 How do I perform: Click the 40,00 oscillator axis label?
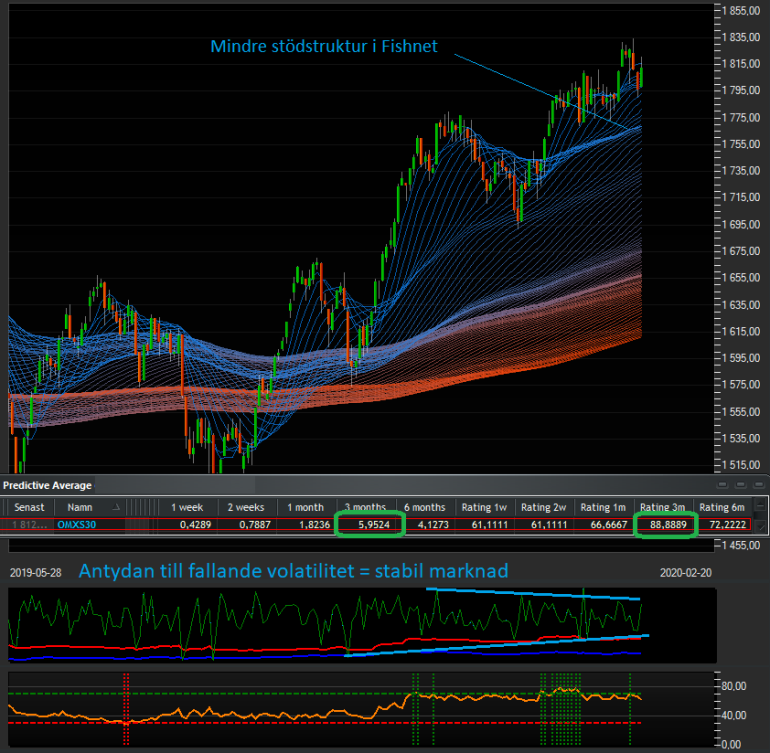pos(734,715)
